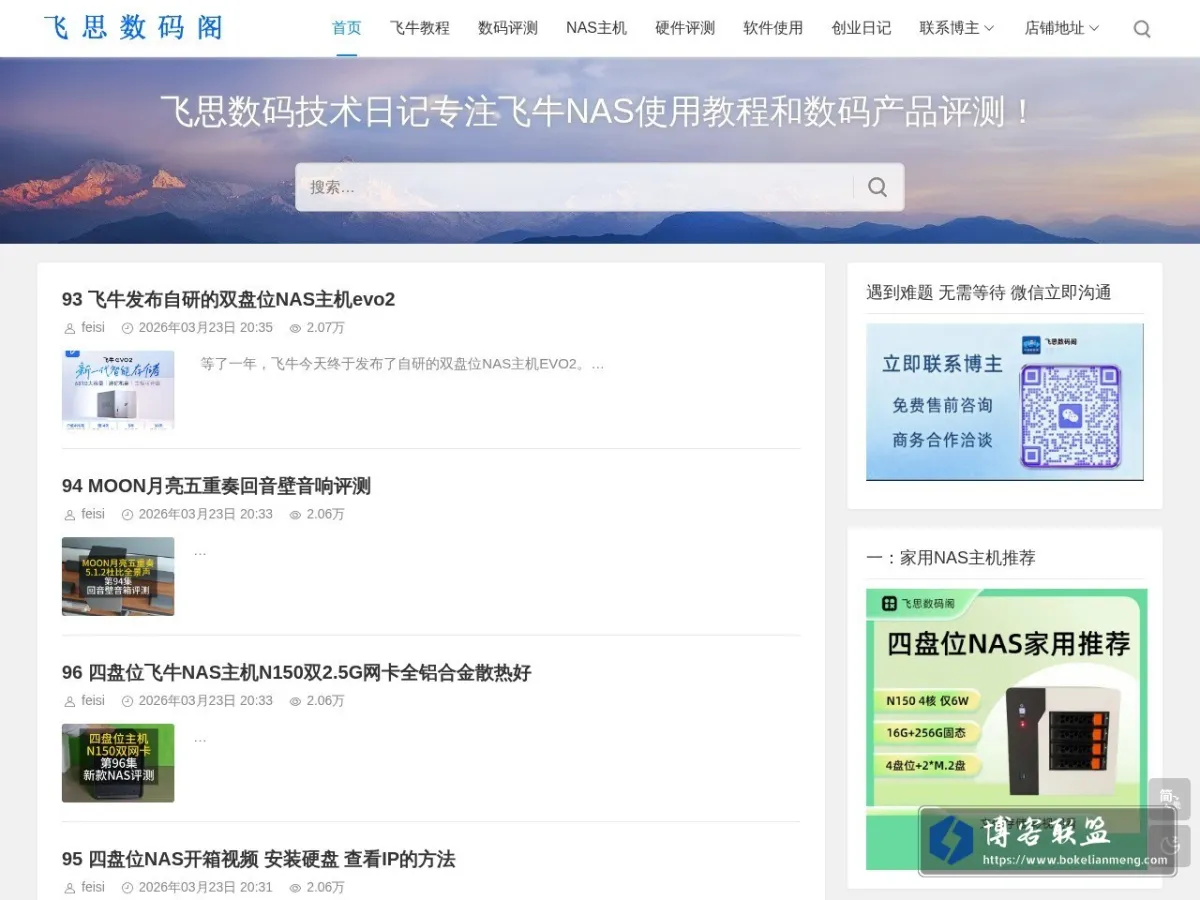Viewport: 1200px width, 900px height.
Task: Click author feisi under post 94
Action: [x=93, y=514]
